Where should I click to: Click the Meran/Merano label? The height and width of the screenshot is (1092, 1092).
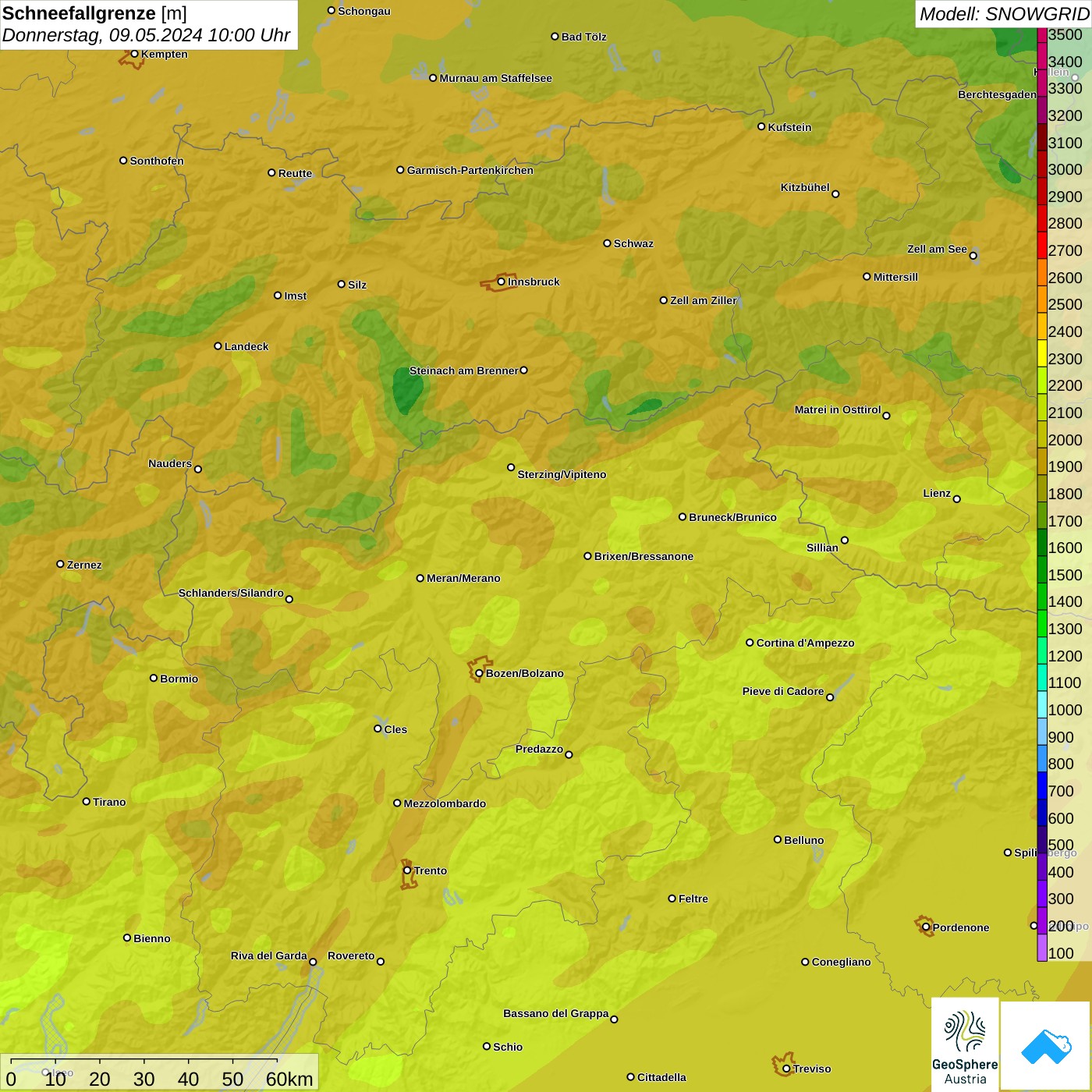[463, 578]
